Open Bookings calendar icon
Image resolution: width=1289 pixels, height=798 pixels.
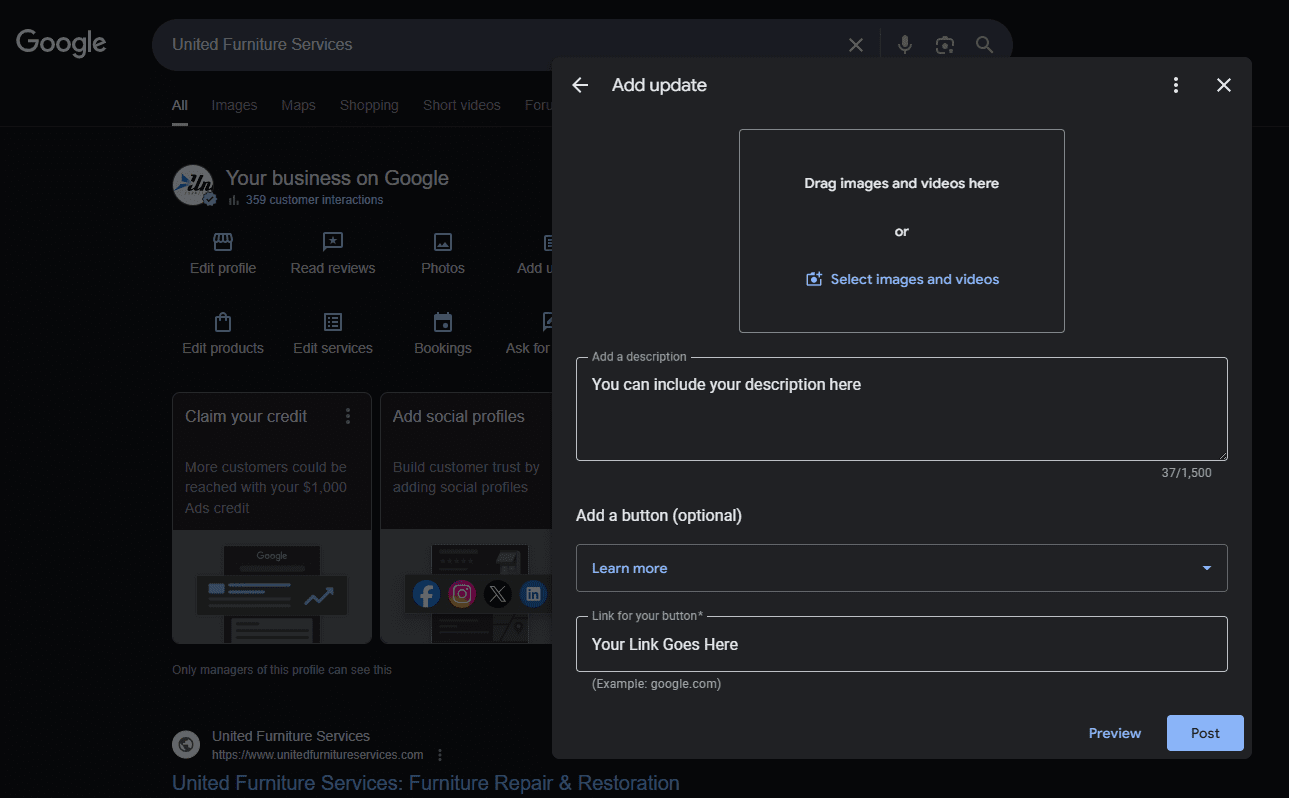point(443,322)
